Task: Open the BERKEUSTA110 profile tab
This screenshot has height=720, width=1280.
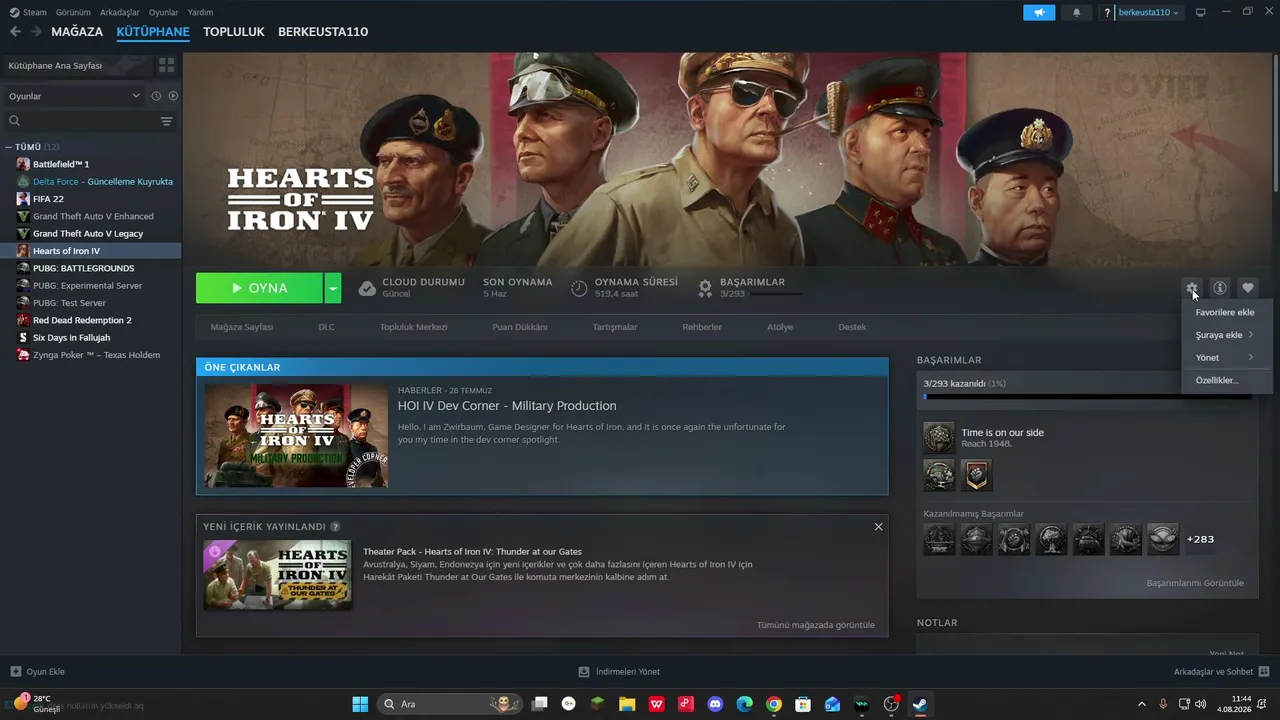Action: (x=323, y=32)
